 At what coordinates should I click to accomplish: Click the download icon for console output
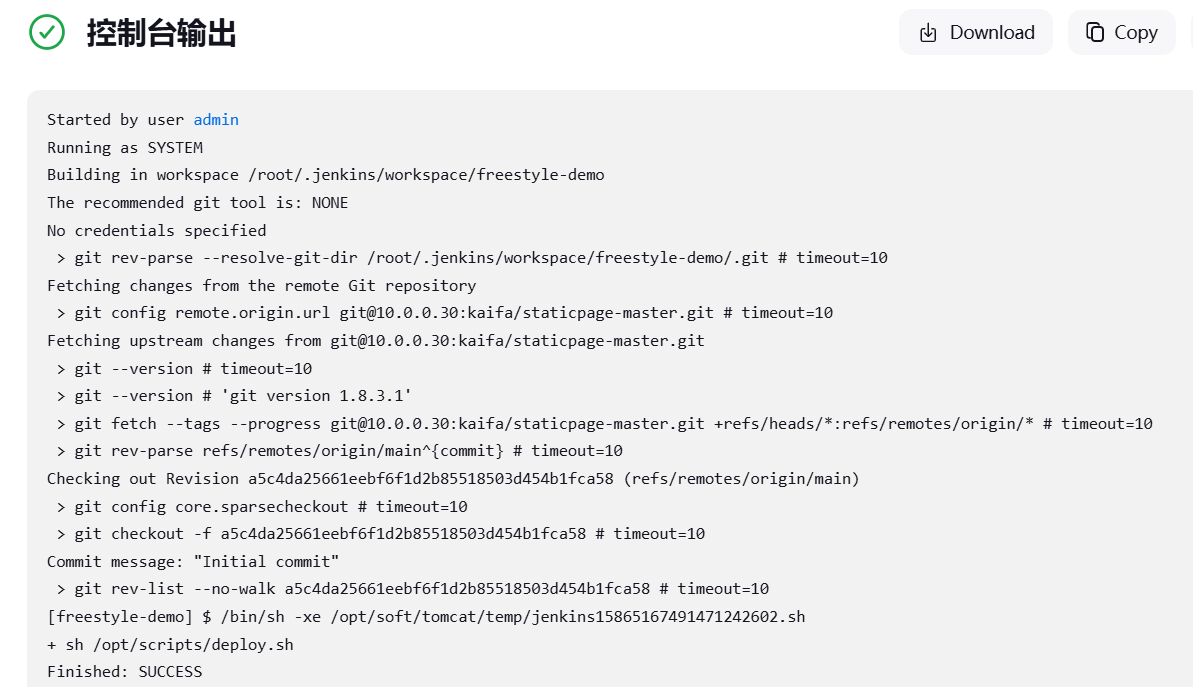928,33
